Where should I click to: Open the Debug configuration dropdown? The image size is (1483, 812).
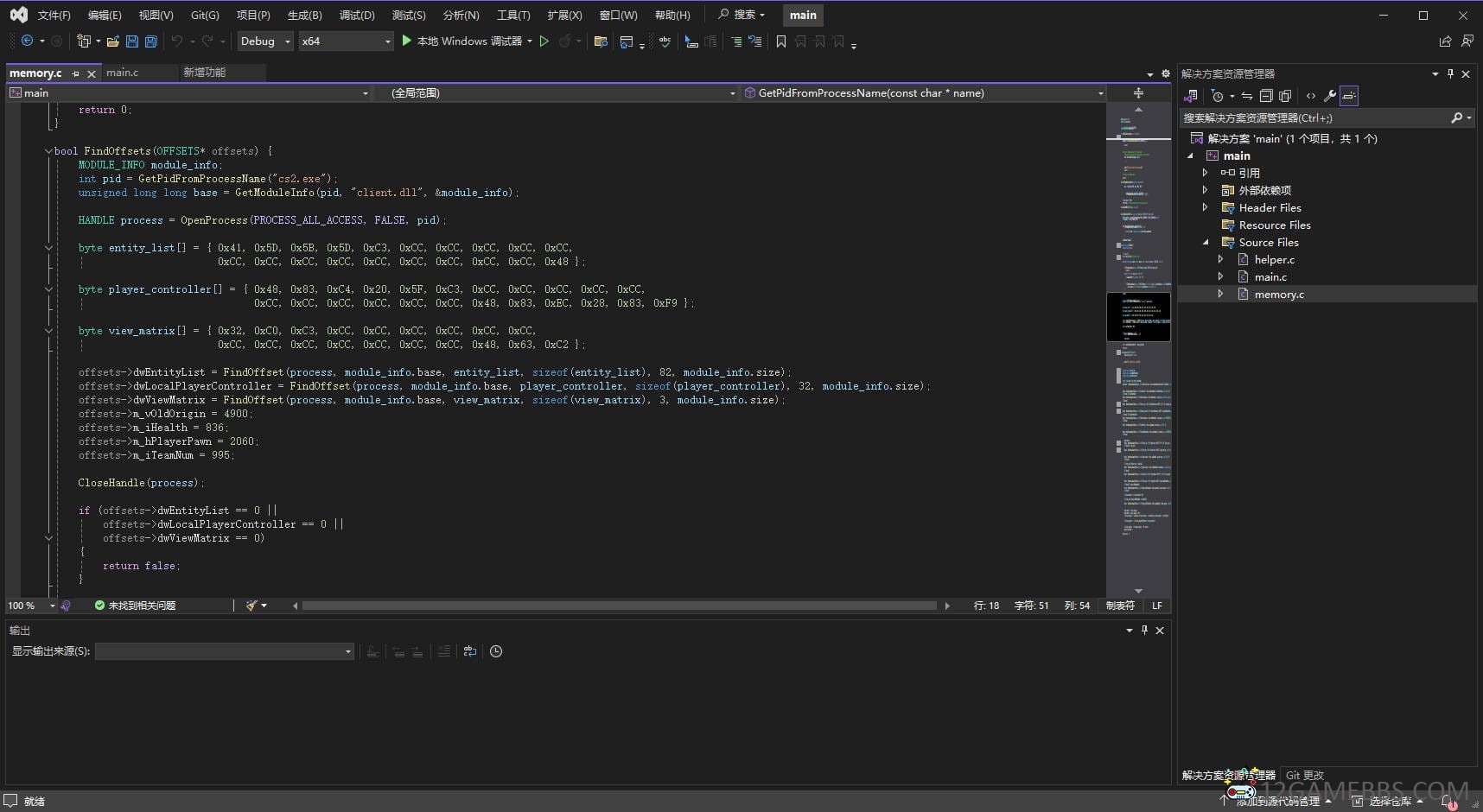(265, 41)
